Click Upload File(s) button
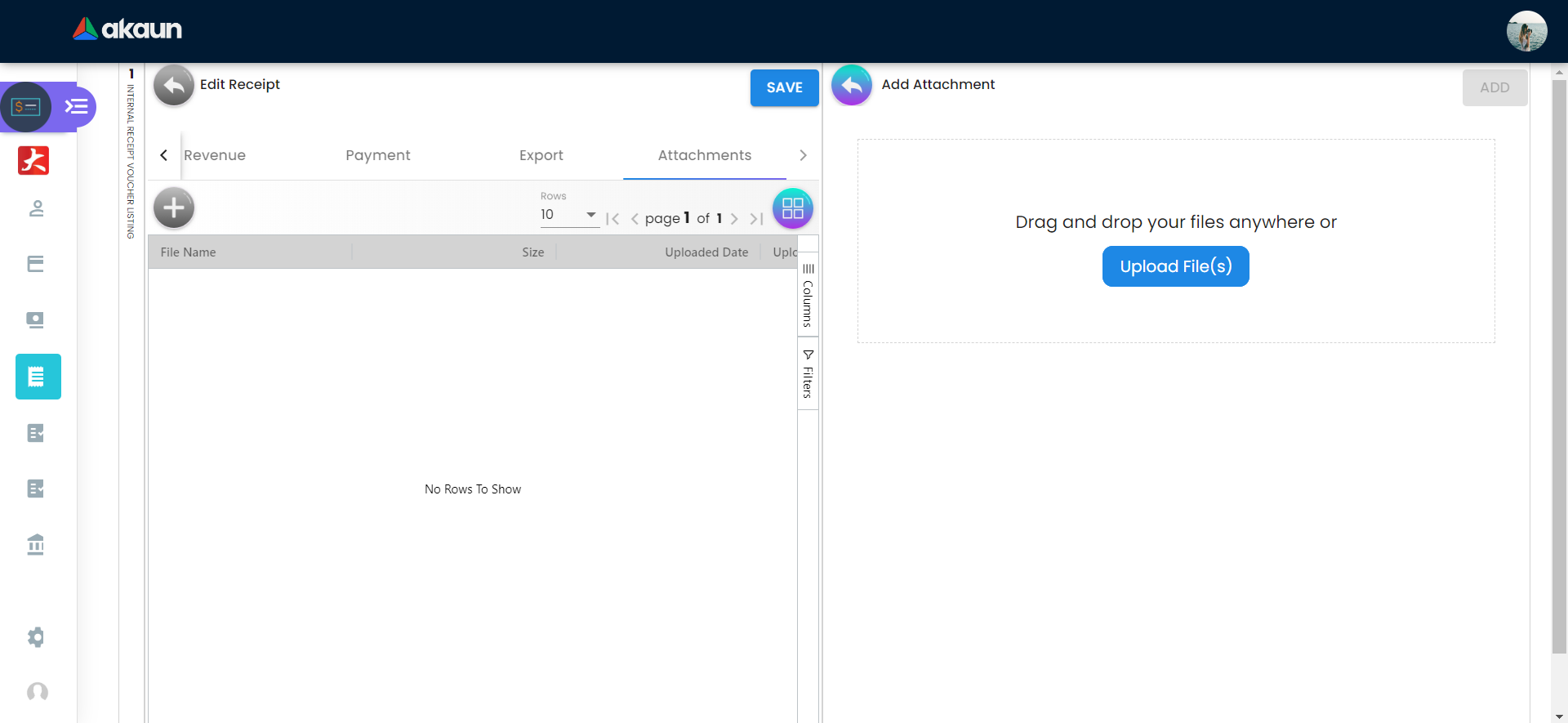The width and height of the screenshot is (1568, 723). pyautogui.click(x=1176, y=266)
